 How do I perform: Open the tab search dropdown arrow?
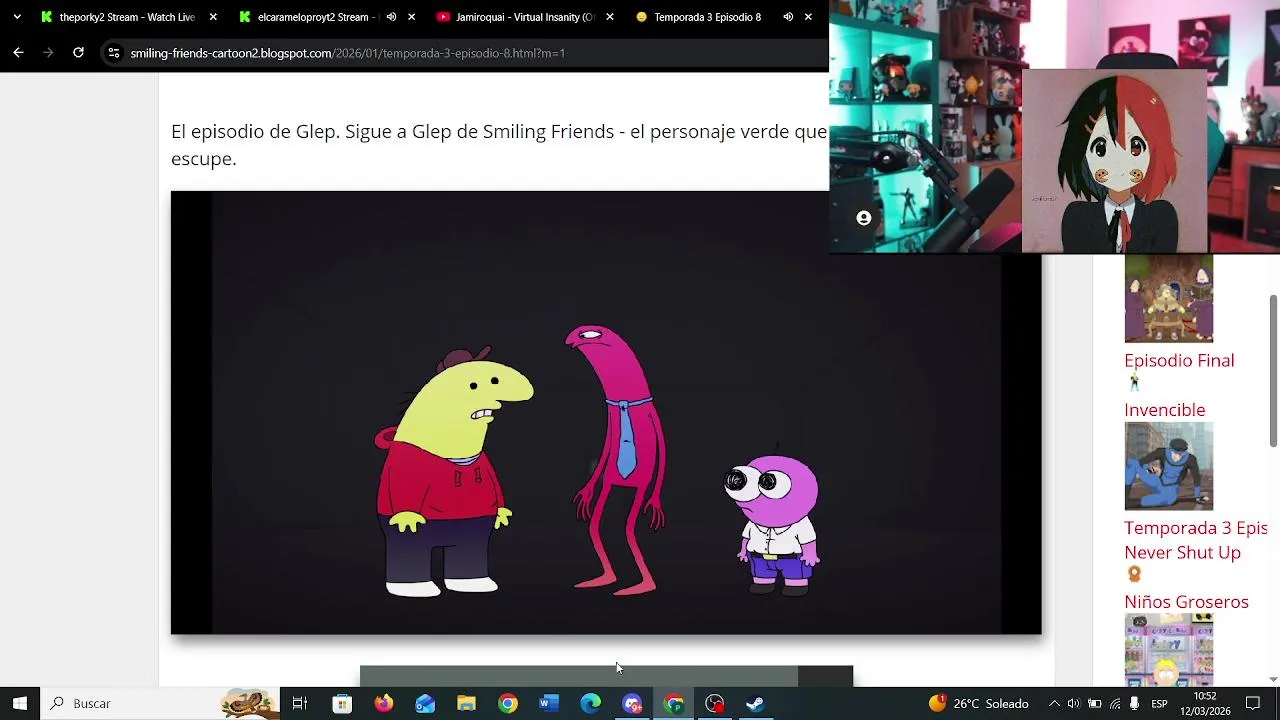coord(17,17)
